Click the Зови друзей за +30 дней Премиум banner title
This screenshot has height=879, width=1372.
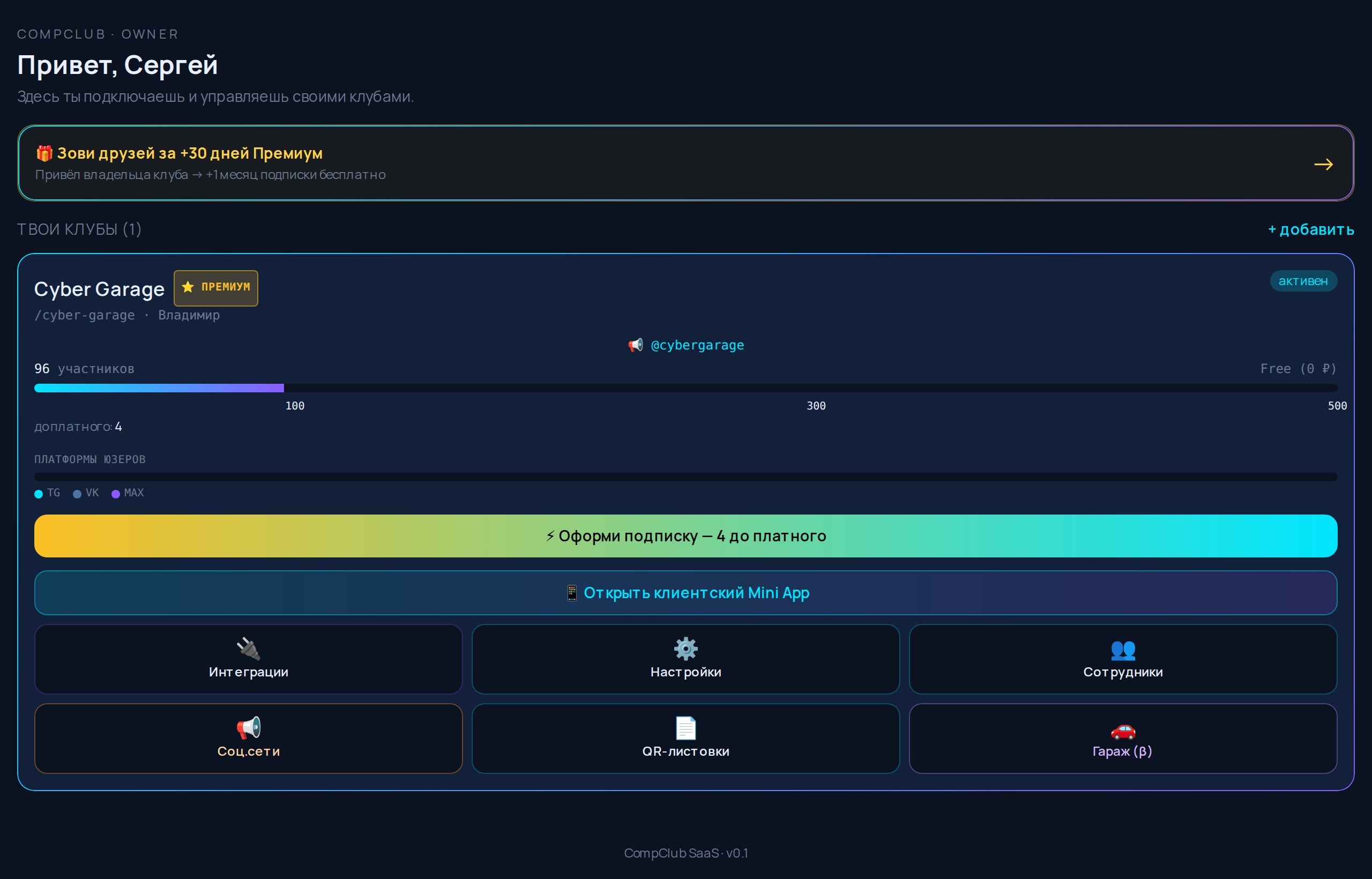[190, 153]
